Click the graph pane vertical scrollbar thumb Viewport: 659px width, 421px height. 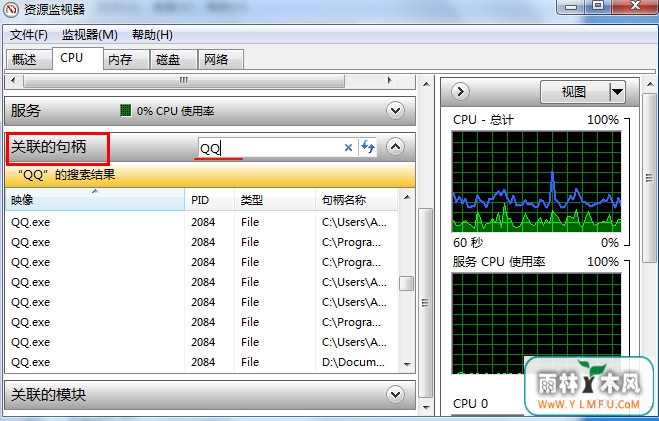tap(650, 178)
